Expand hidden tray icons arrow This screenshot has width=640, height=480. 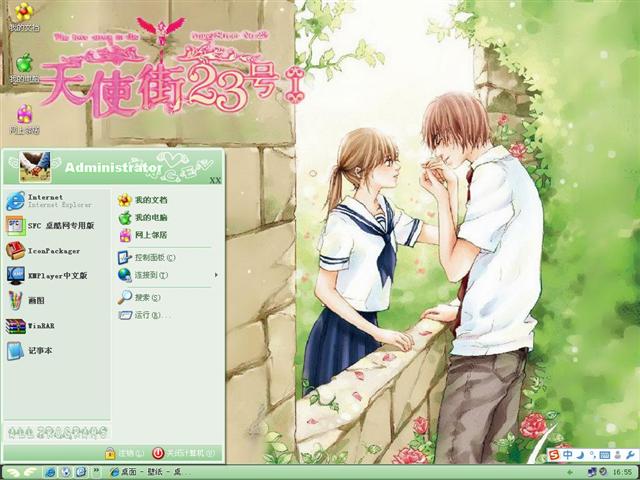pos(570,472)
